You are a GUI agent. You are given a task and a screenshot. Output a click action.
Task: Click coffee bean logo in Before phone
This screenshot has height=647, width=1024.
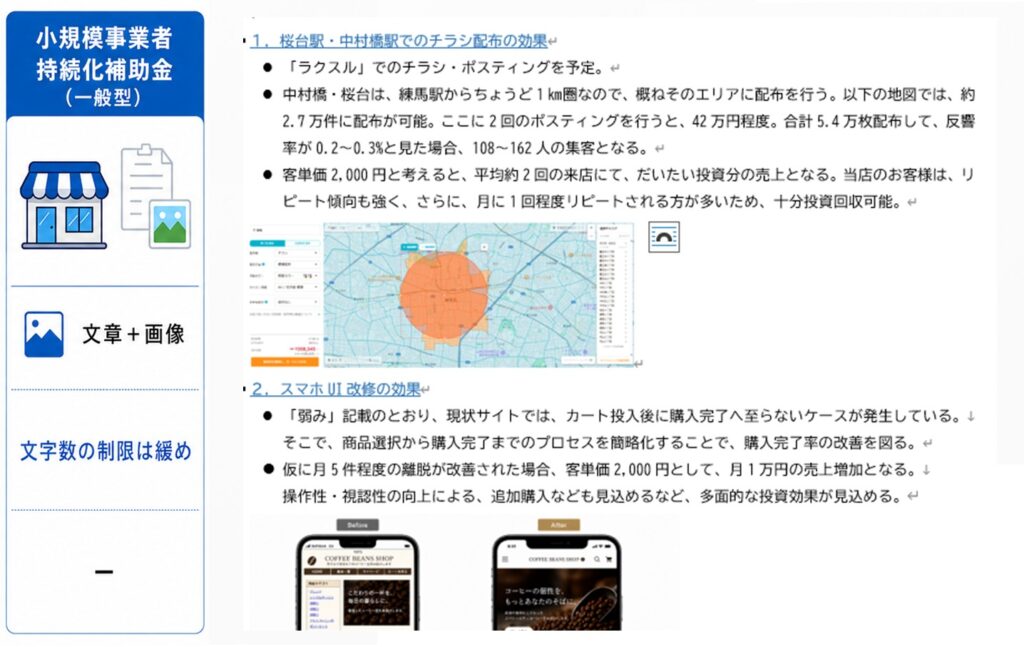click(312, 560)
